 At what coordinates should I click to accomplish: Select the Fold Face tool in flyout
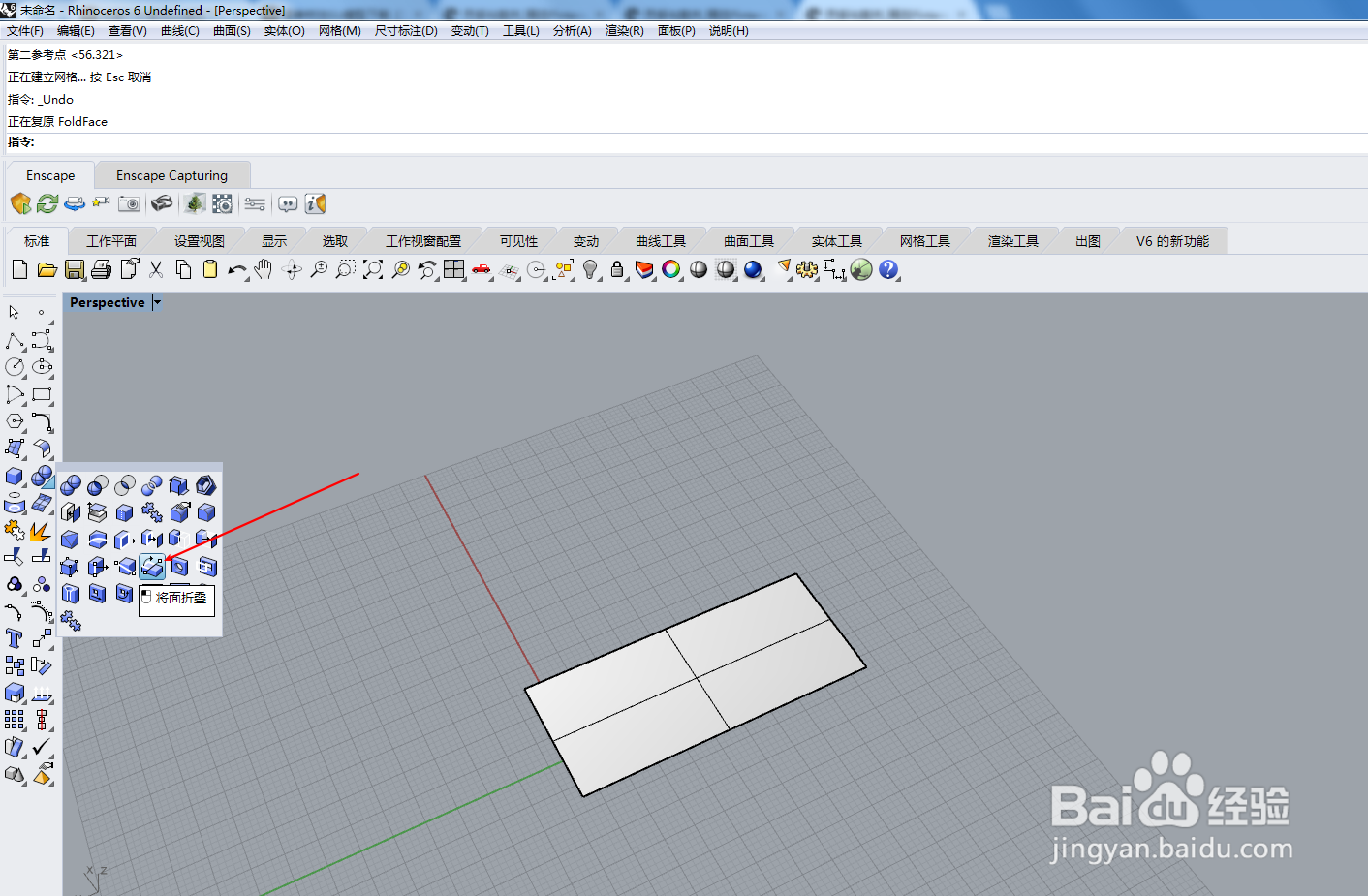pyautogui.click(x=152, y=567)
